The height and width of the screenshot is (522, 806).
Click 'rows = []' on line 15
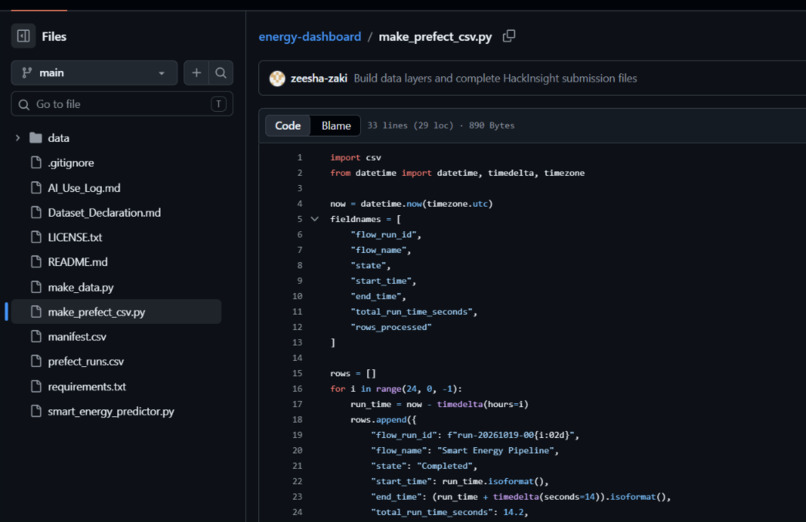353,374
